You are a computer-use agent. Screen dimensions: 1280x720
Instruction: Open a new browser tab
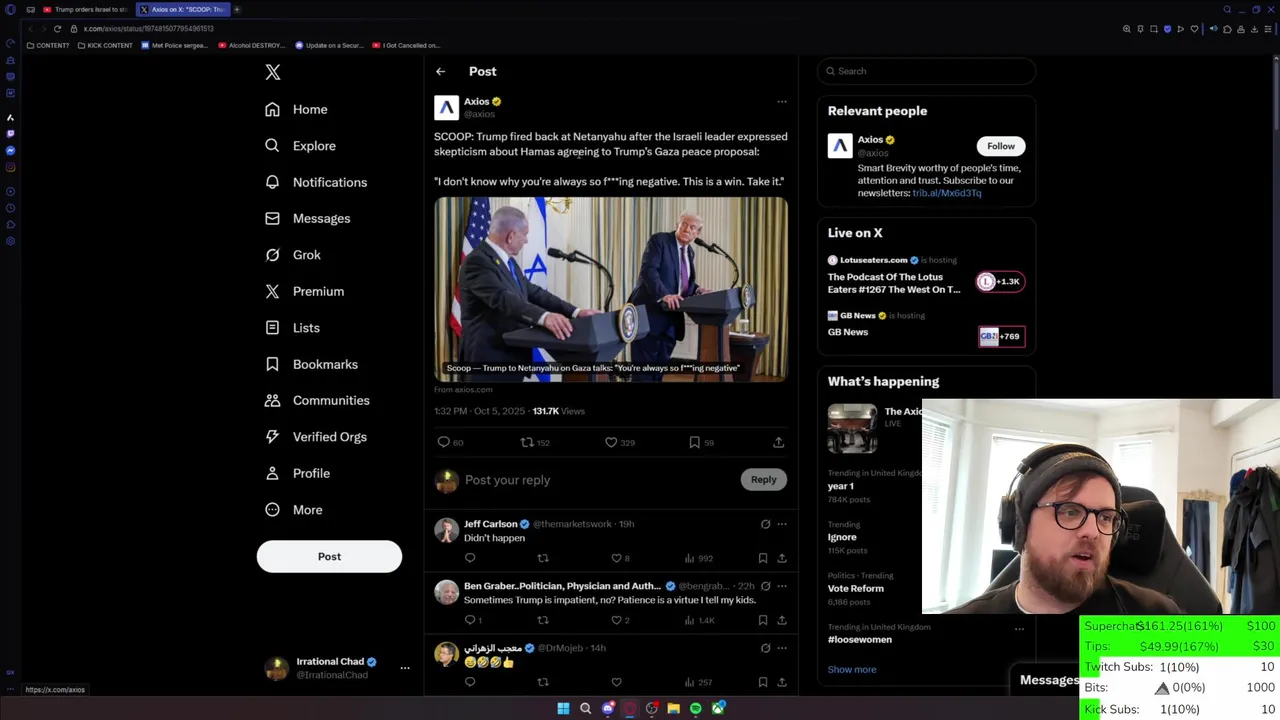[237, 9]
